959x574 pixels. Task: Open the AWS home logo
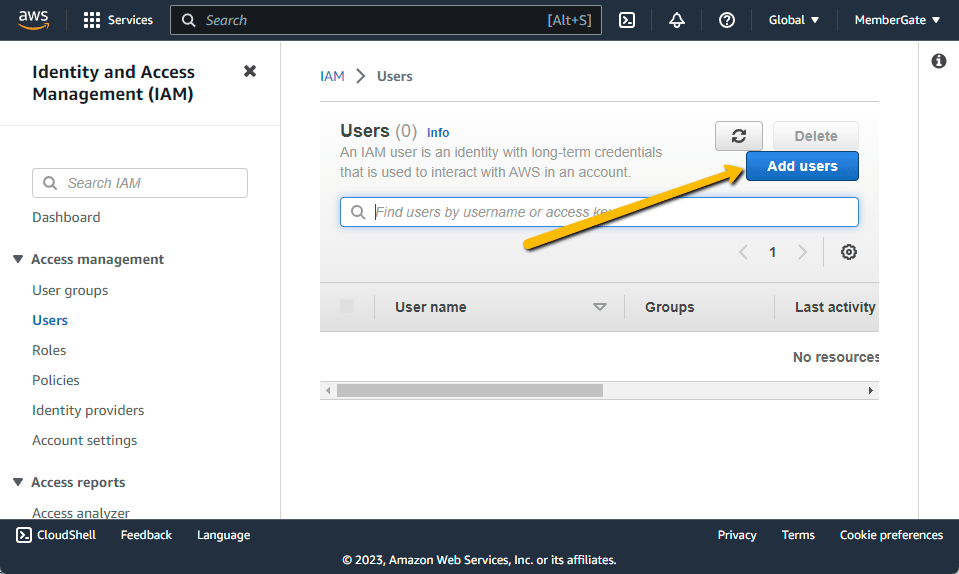point(33,20)
